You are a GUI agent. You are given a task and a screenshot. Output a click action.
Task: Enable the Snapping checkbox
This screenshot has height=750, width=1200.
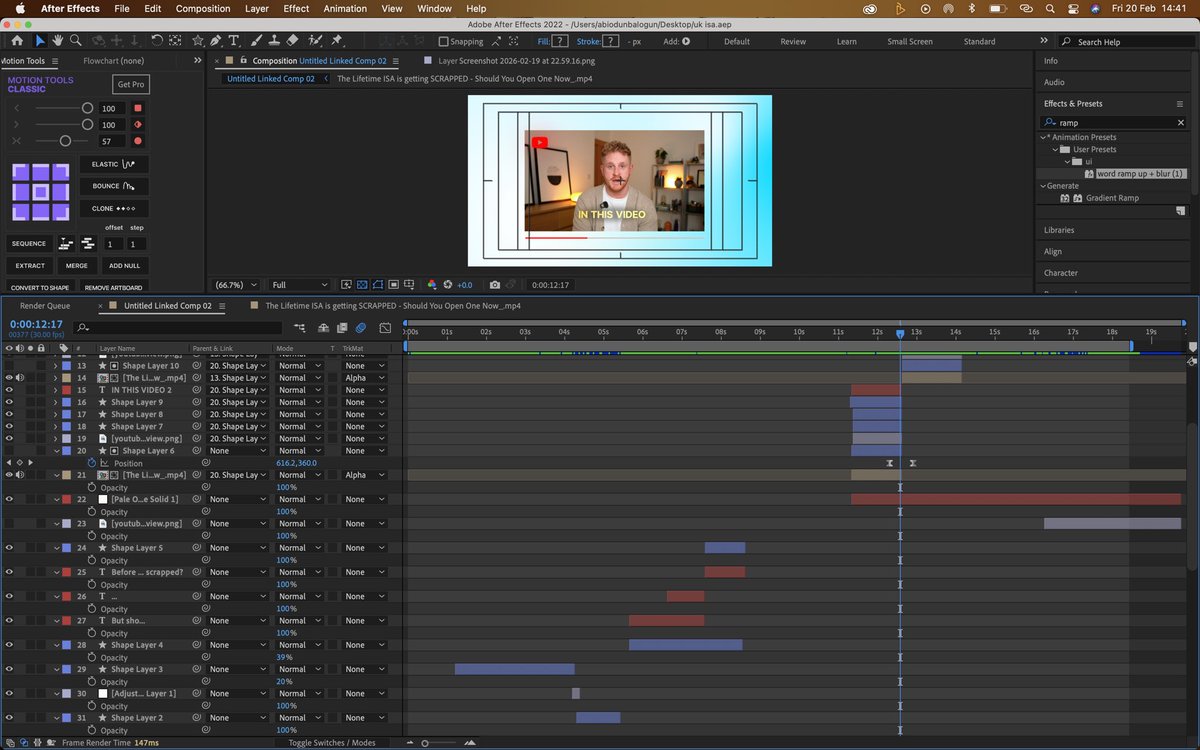click(x=444, y=42)
